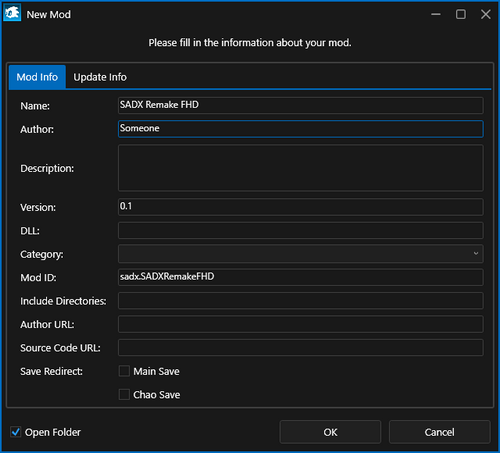The width and height of the screenshot is (500, 453).
Task: Click the Name field with SADX Remake FHD
Action: [x=301, y=105]
